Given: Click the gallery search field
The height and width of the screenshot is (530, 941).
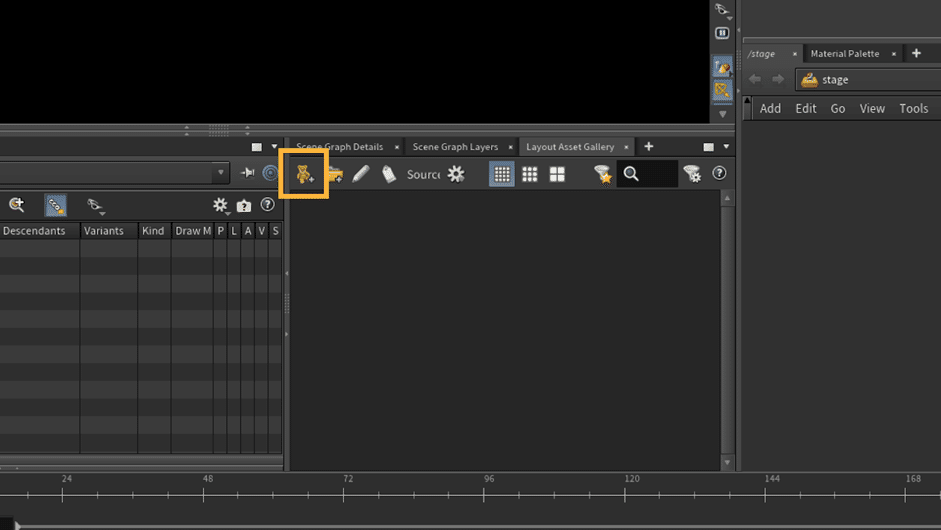Looking at the screenshot, I should pos(647,174).
